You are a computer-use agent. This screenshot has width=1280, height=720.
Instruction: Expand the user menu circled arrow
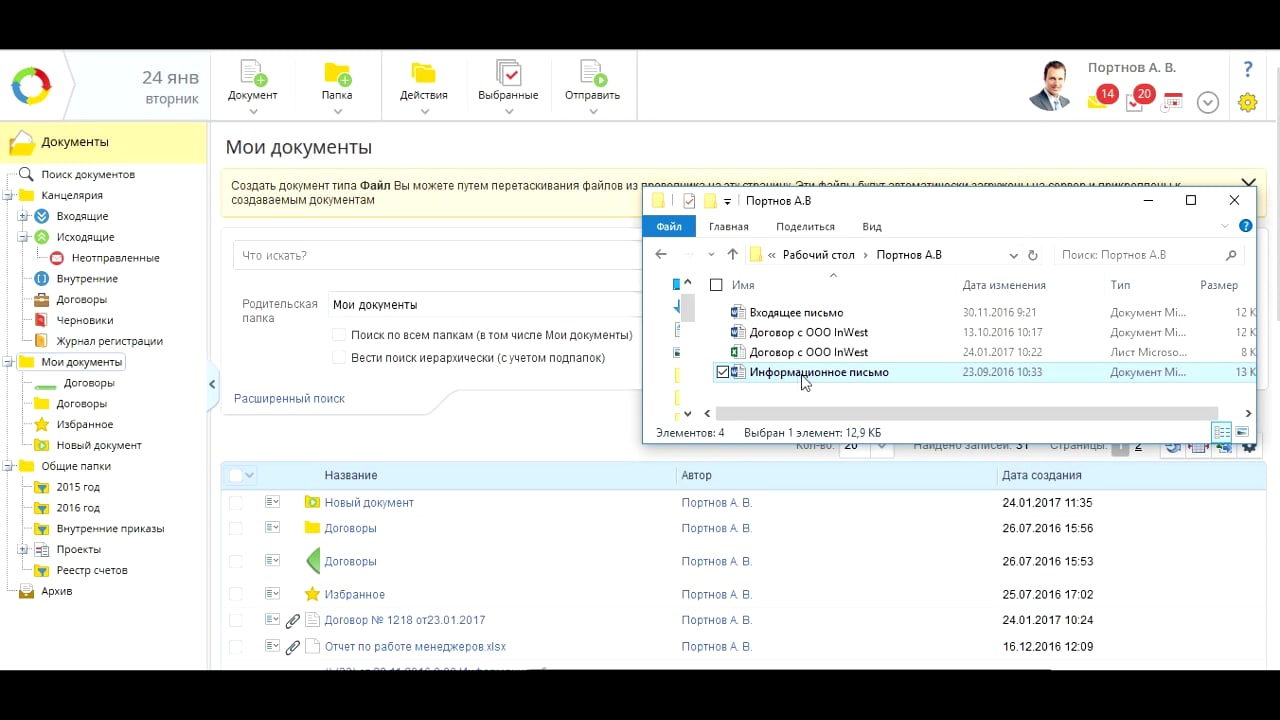(x=1208, y=102)
